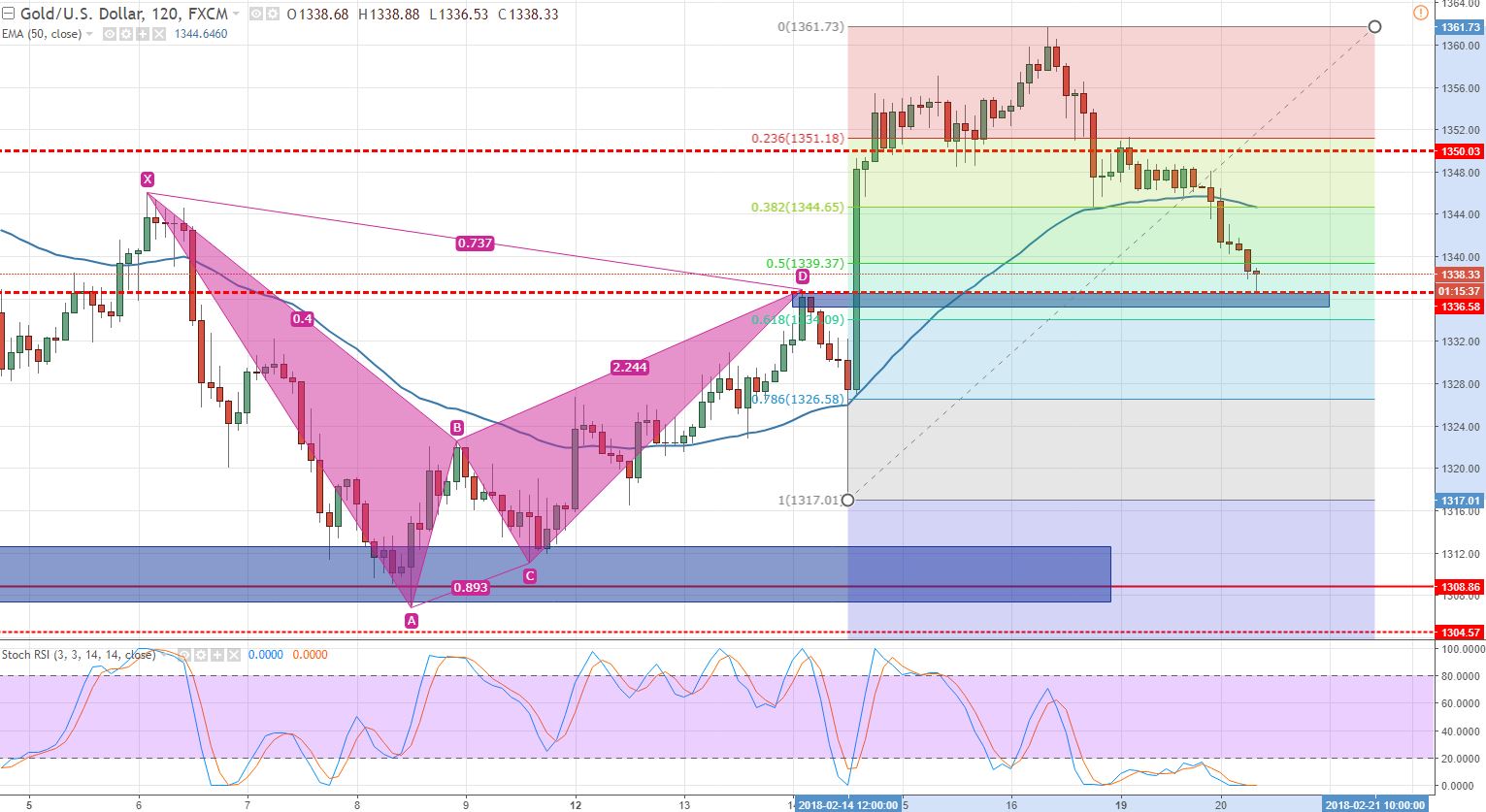Click the plus icon beside Stoch RSI
The width and height of the screenshot is (1486, 812).
point(218,655)
